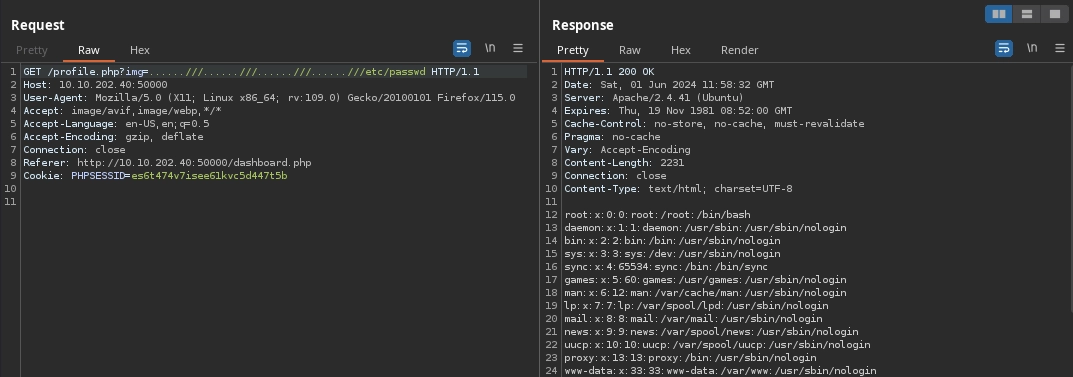This screenshot has height=377, width=1073.
Task: Toggle word wrap in Request panel
Action: 462,49
